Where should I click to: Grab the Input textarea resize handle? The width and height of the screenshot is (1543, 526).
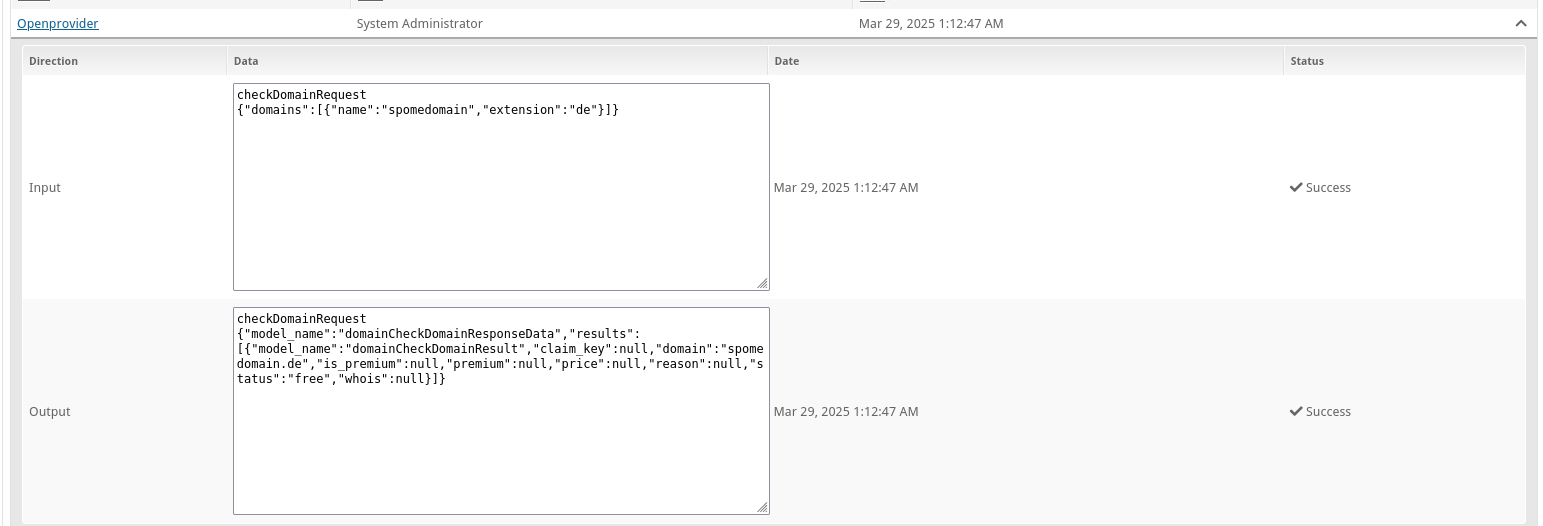(x=763, y=284)
